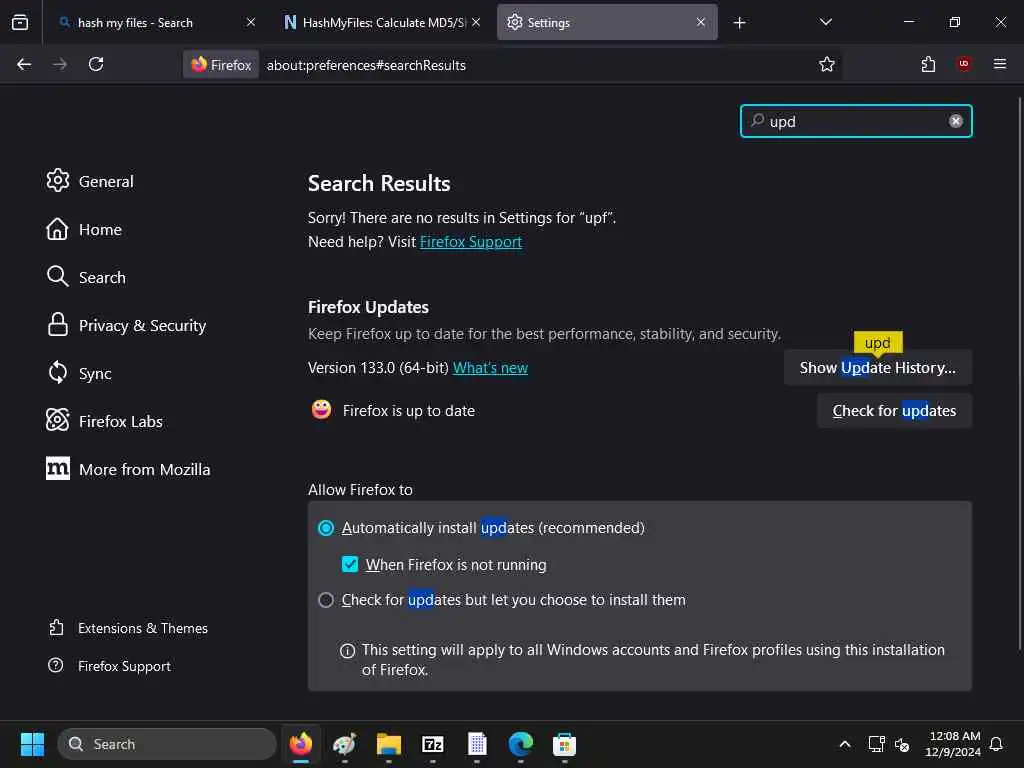
Task: Close the Settings tab
Action: [701, 22]
